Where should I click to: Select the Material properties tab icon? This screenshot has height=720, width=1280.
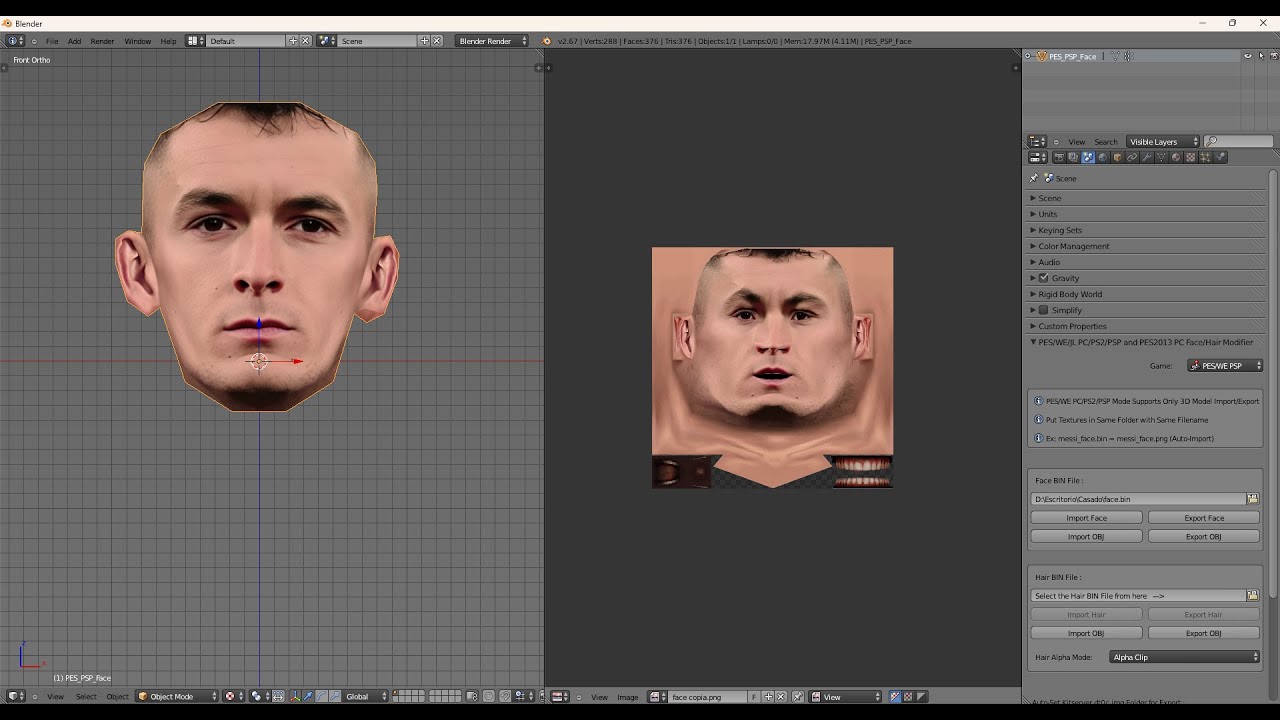coord(1176,157)
